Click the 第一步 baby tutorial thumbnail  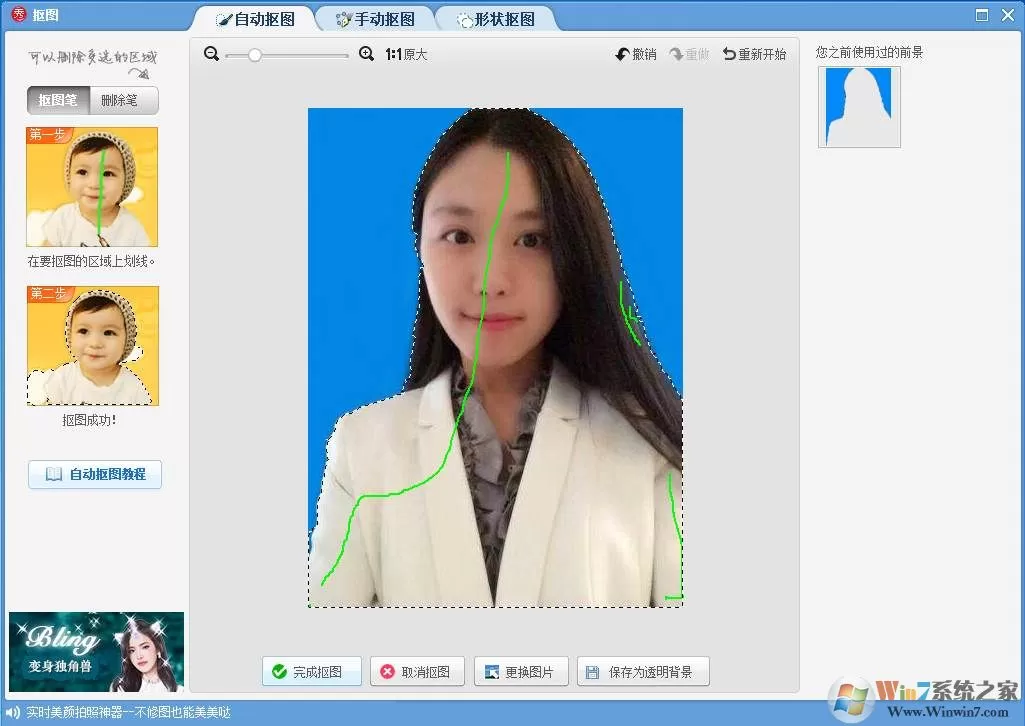92,186
